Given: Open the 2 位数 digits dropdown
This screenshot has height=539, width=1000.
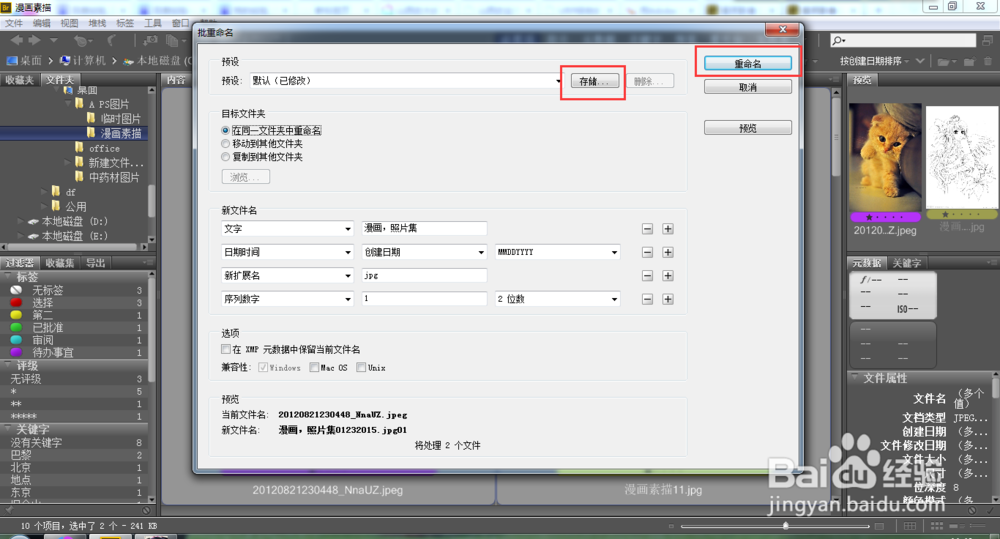Looking at the screenshot, I should pyautogui.click(x=557, y=299).
